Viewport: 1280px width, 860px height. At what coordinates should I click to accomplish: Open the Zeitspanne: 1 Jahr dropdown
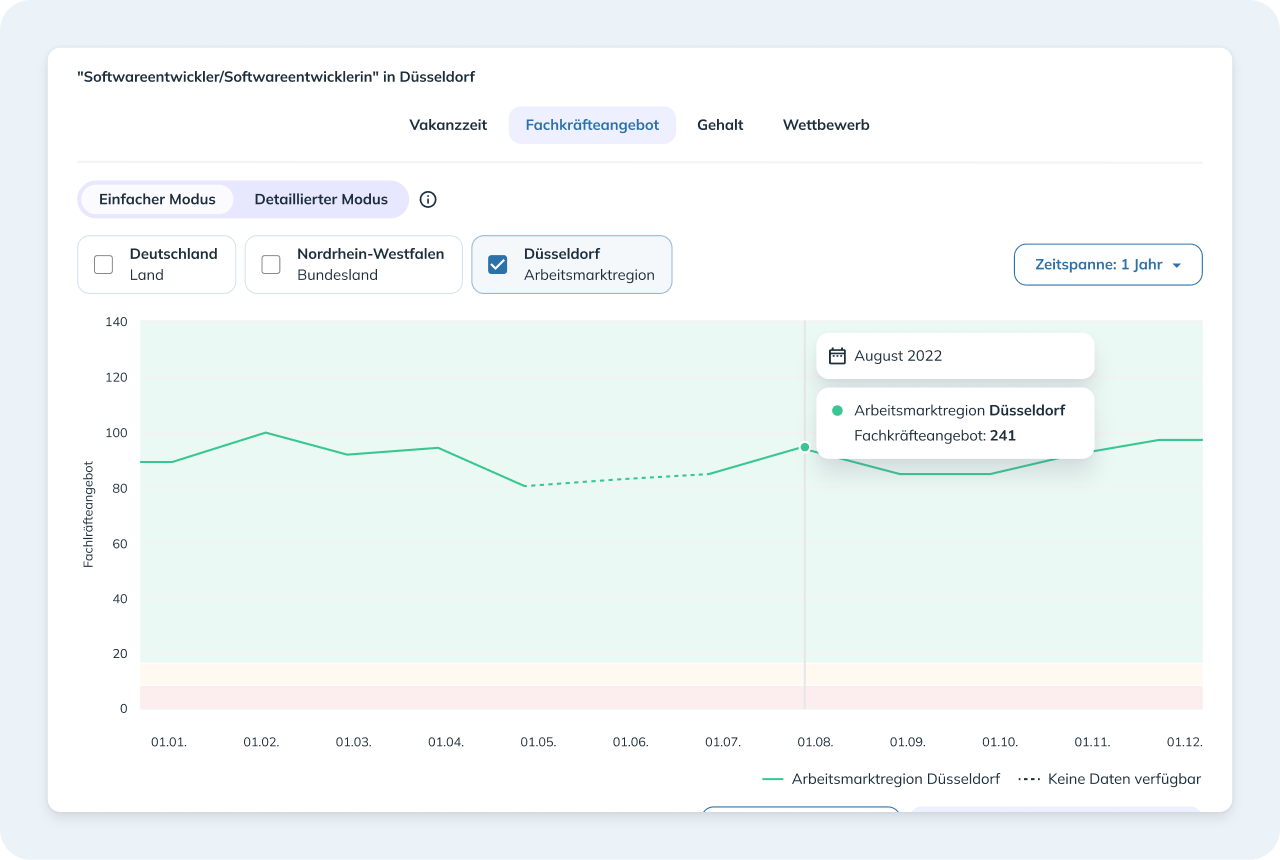(x=1108, y=265)
